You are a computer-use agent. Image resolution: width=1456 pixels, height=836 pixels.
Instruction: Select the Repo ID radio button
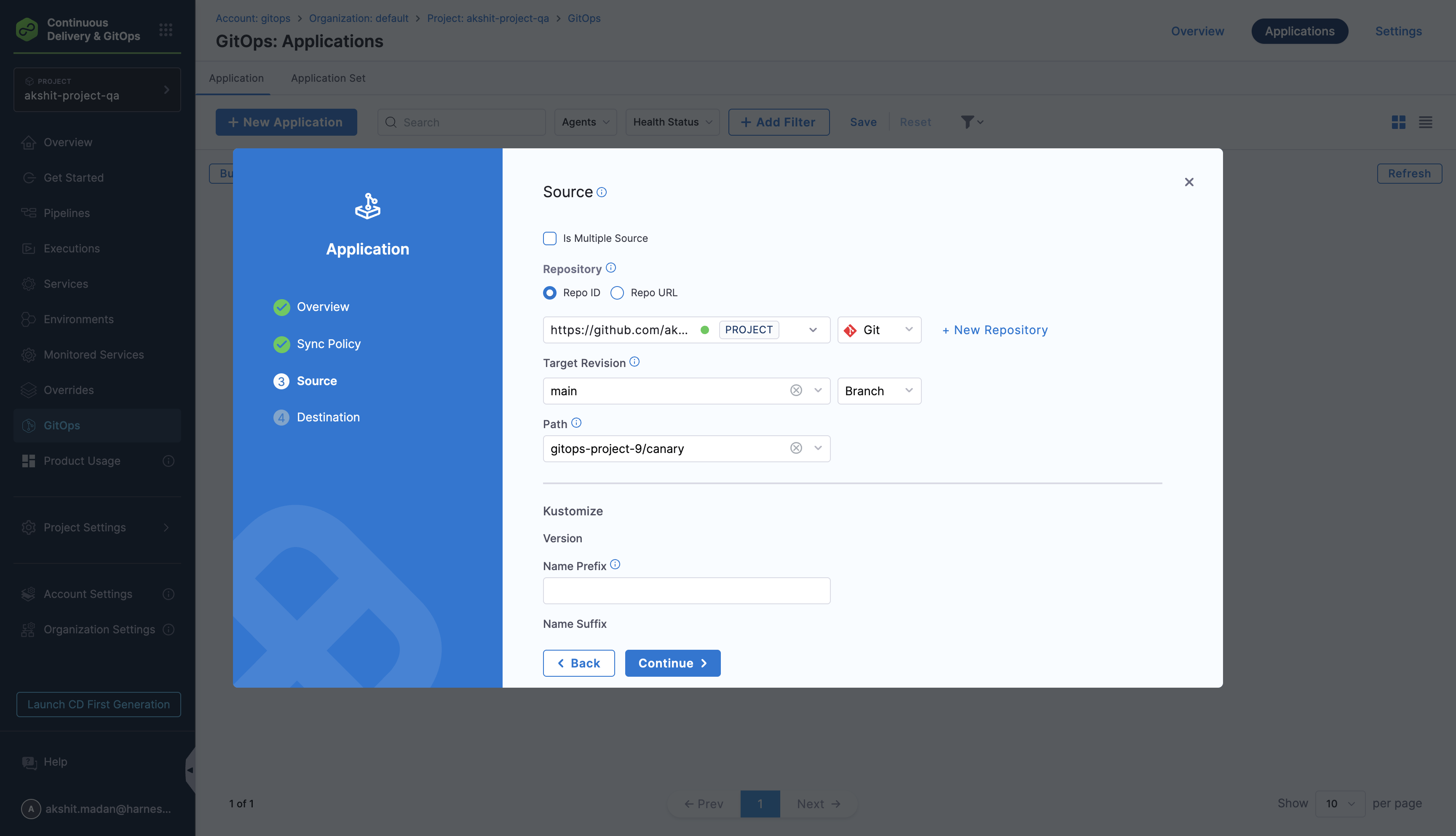click(x=550, y=293)
